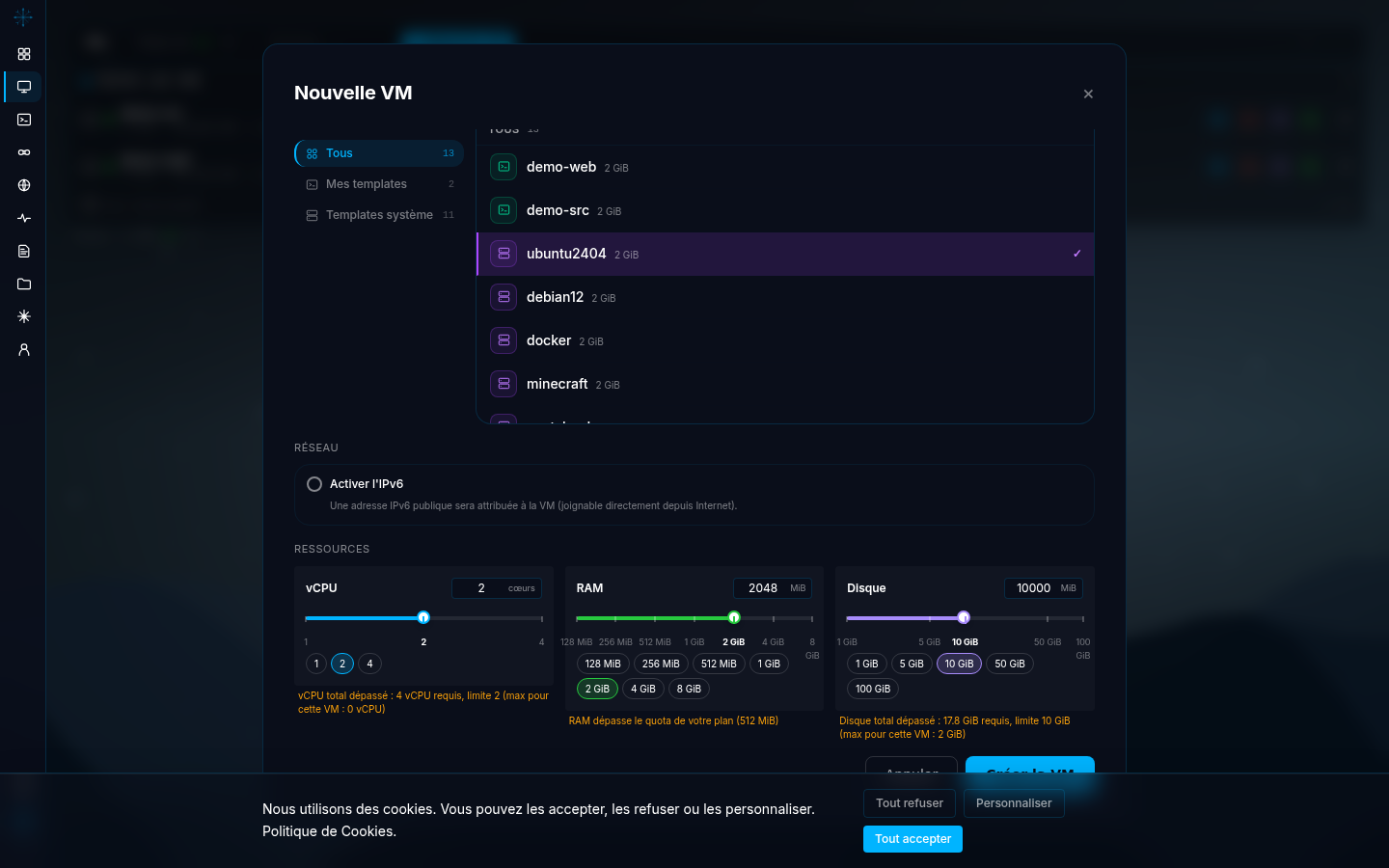Choose the ubuntu2404 template row
The height and width of the screenshot is (868, 1389).
tap(785, 254)
